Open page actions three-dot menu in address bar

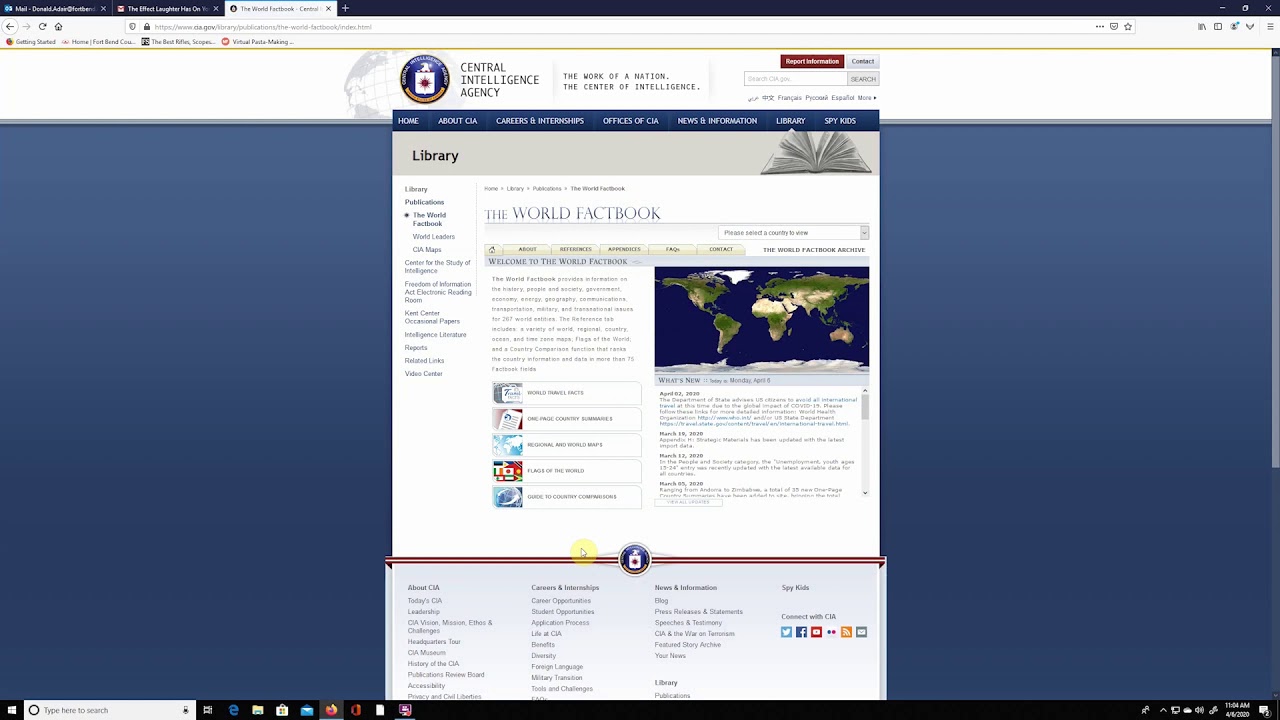[x=1100, y=27]
